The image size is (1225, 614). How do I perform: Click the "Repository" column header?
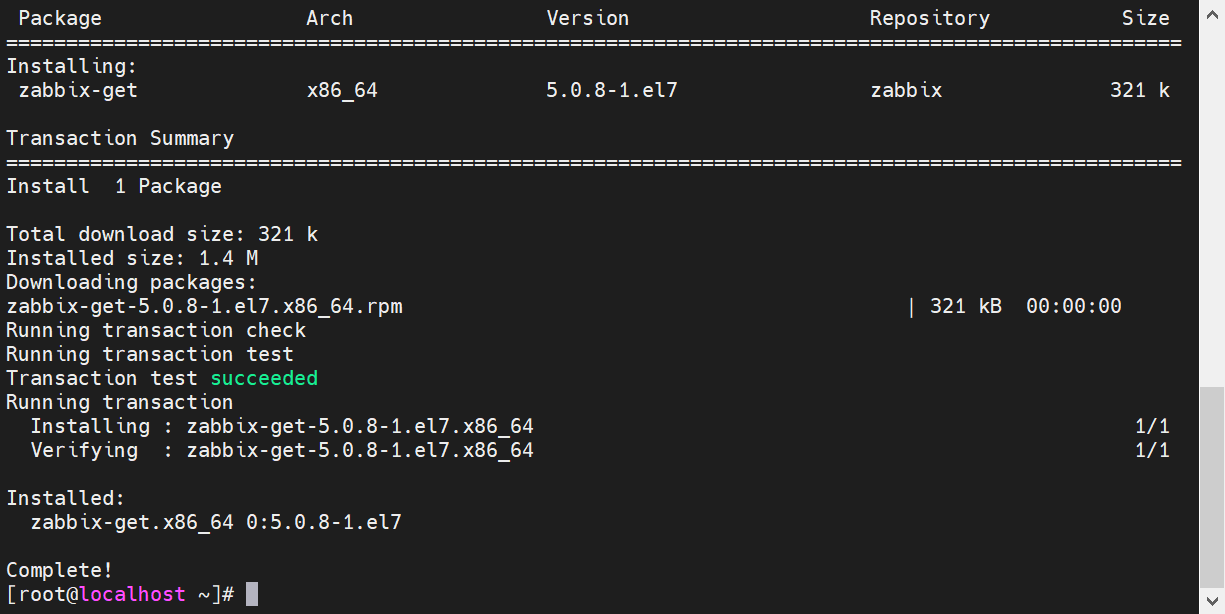[929, 18]
